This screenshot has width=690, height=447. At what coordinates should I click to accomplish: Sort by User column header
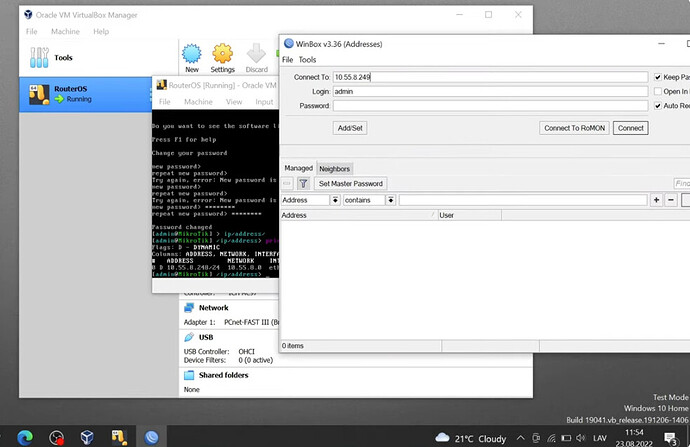point(470,215)
